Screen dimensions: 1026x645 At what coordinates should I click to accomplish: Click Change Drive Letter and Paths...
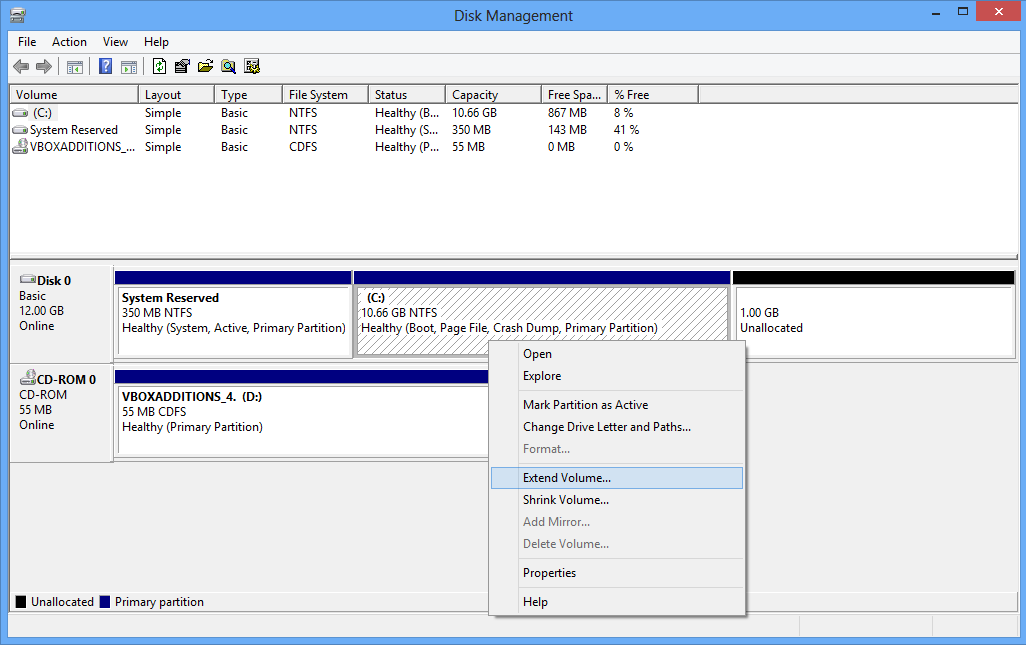click(606, 427)
